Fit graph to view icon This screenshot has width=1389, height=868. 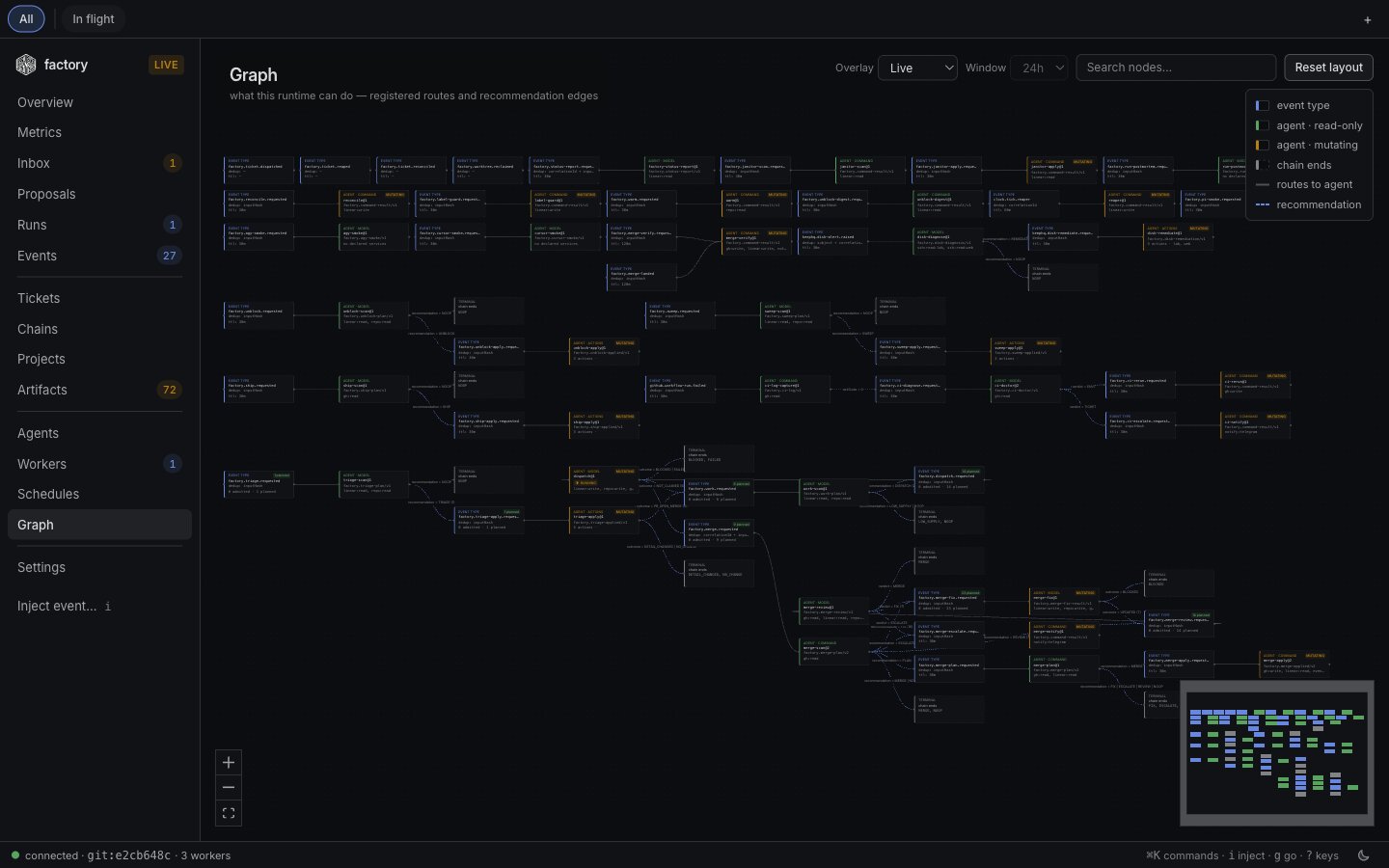(229, 813)
